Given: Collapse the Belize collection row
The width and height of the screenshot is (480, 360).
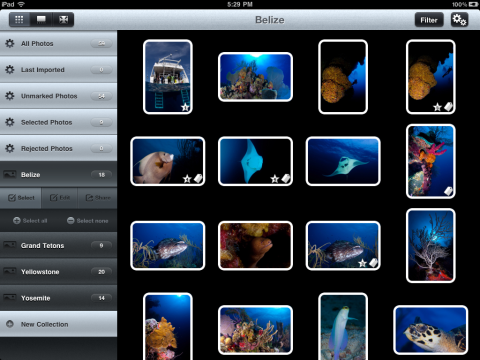Looking at the screenshot, I should pos(58,174).
